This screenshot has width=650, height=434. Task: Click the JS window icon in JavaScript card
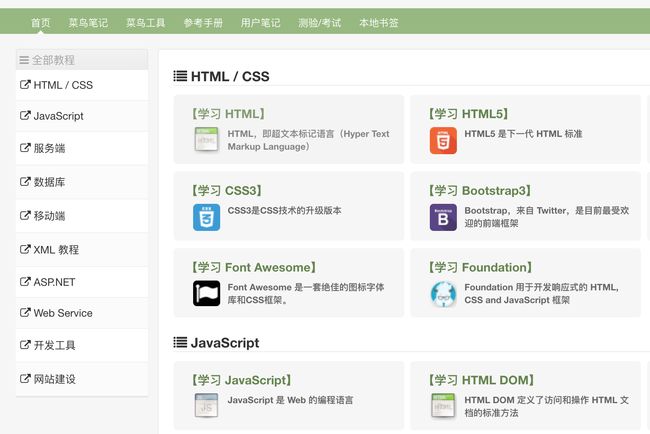tap(206, 405)
